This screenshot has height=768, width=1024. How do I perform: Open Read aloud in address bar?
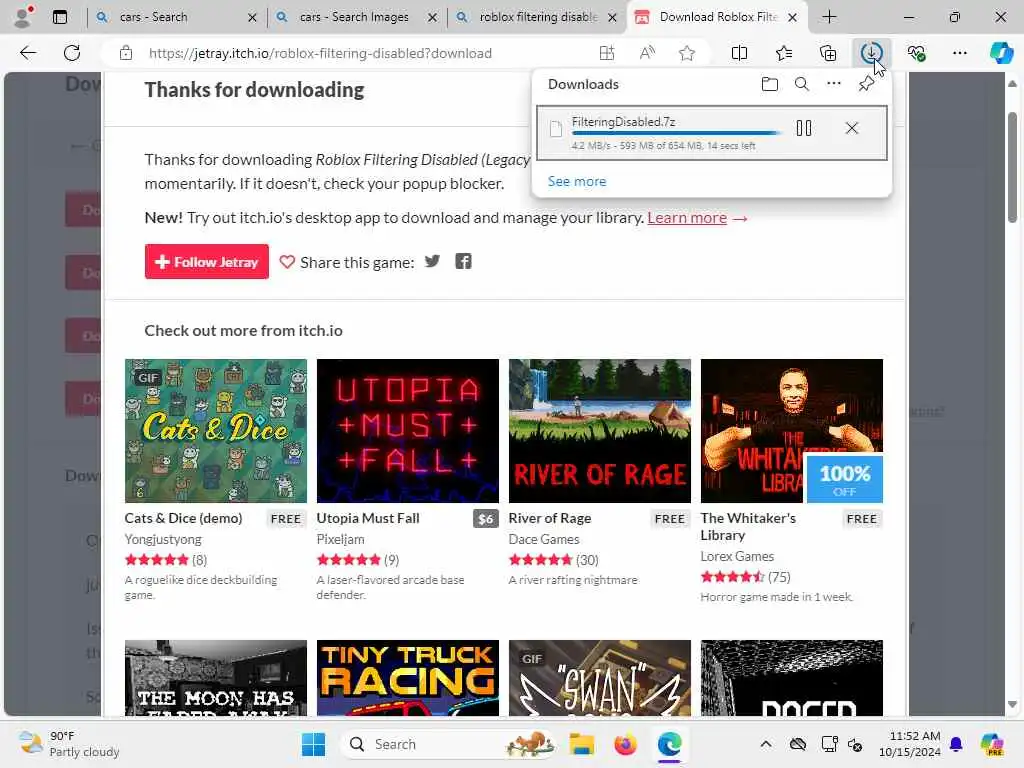point(647,53)
